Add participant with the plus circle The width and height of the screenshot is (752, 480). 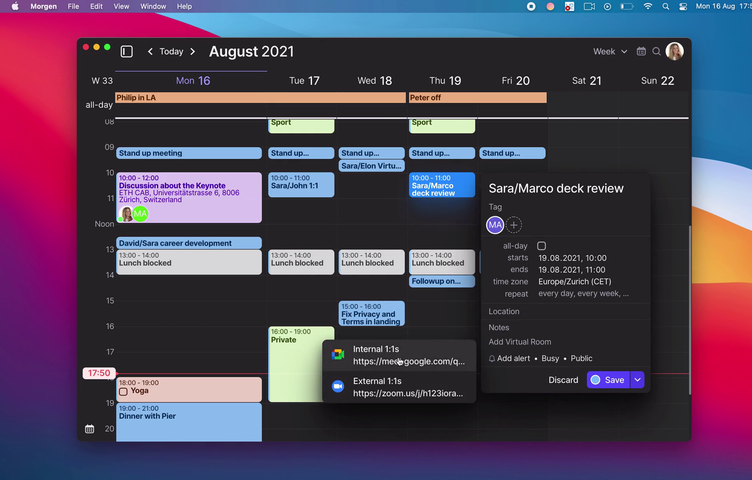514,225
